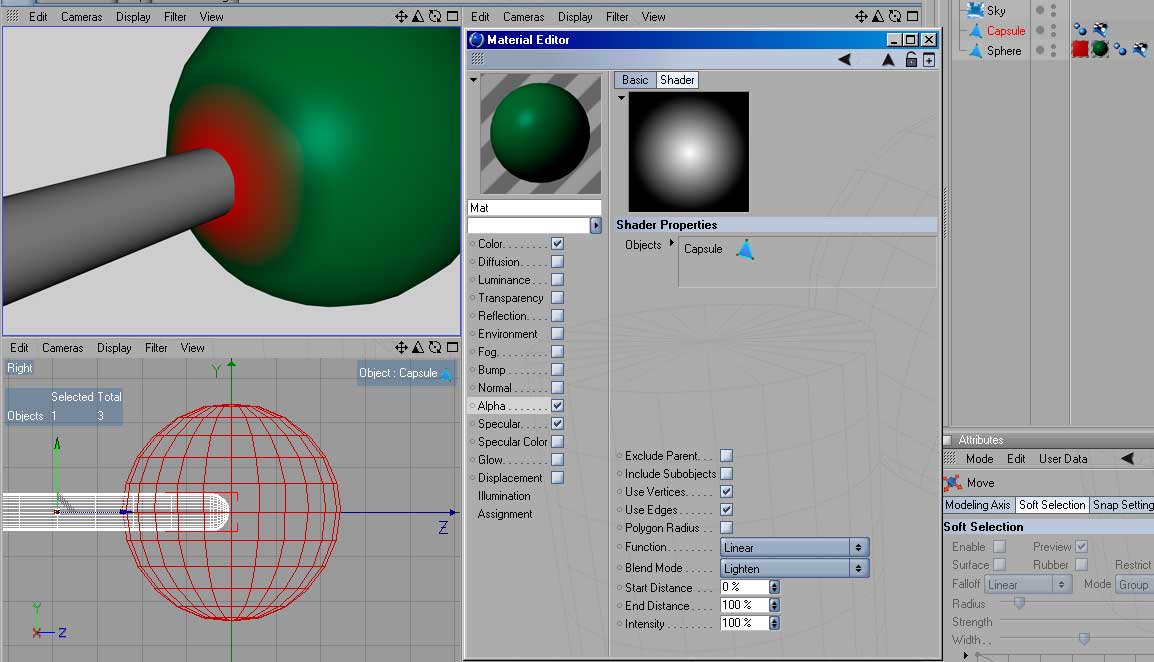Switch to Basic tab in Material Editor

634,80
